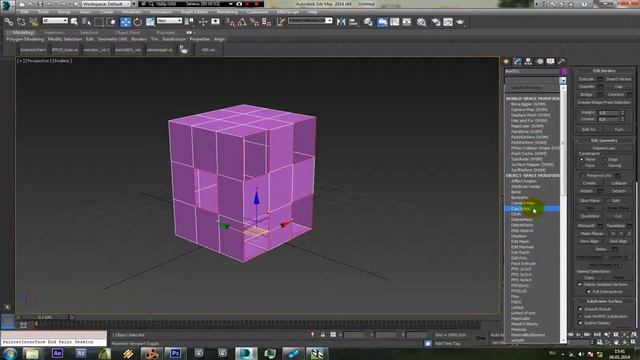The image size is (640, 360).
Task: Select the Edge constraint radio button
Action: [x=604, y=159]
